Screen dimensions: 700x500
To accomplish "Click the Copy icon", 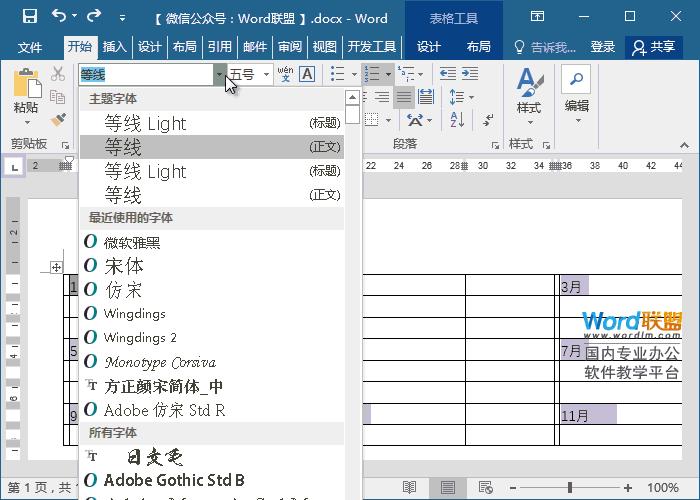I will pos(58,97).
